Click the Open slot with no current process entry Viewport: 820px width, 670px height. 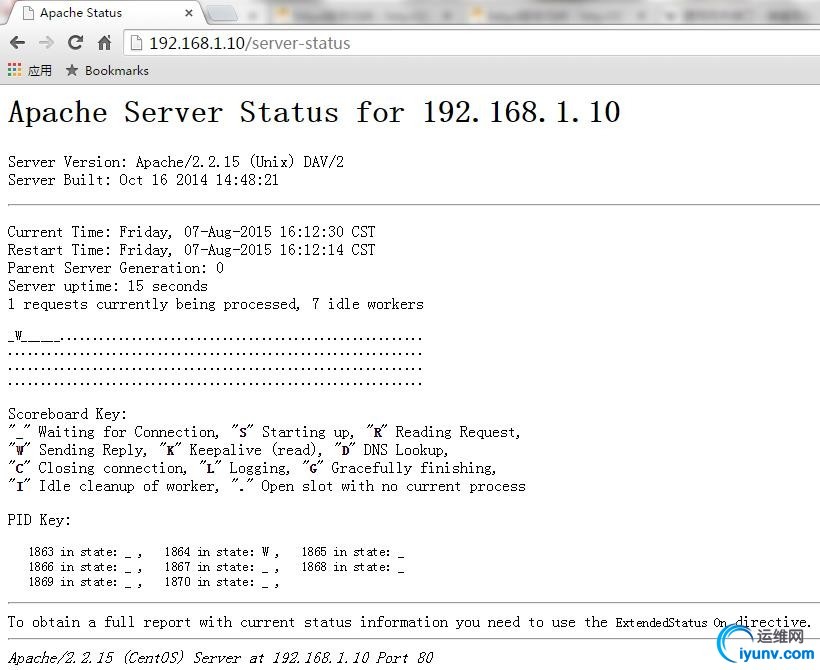coord(378,486)
